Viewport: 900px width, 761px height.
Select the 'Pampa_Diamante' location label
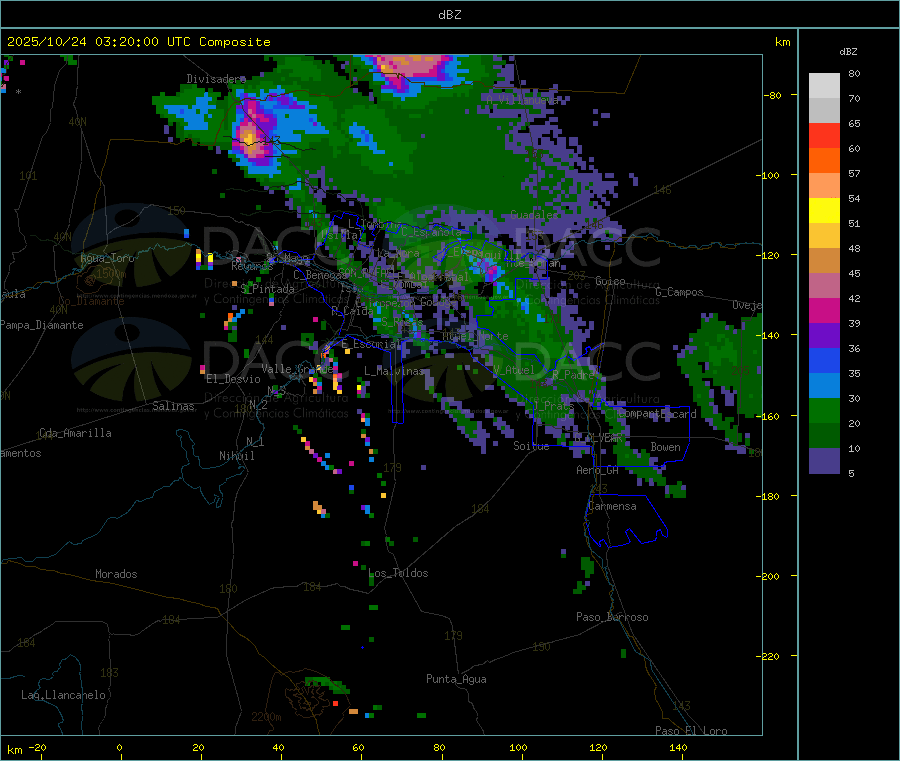coord(41,325)
